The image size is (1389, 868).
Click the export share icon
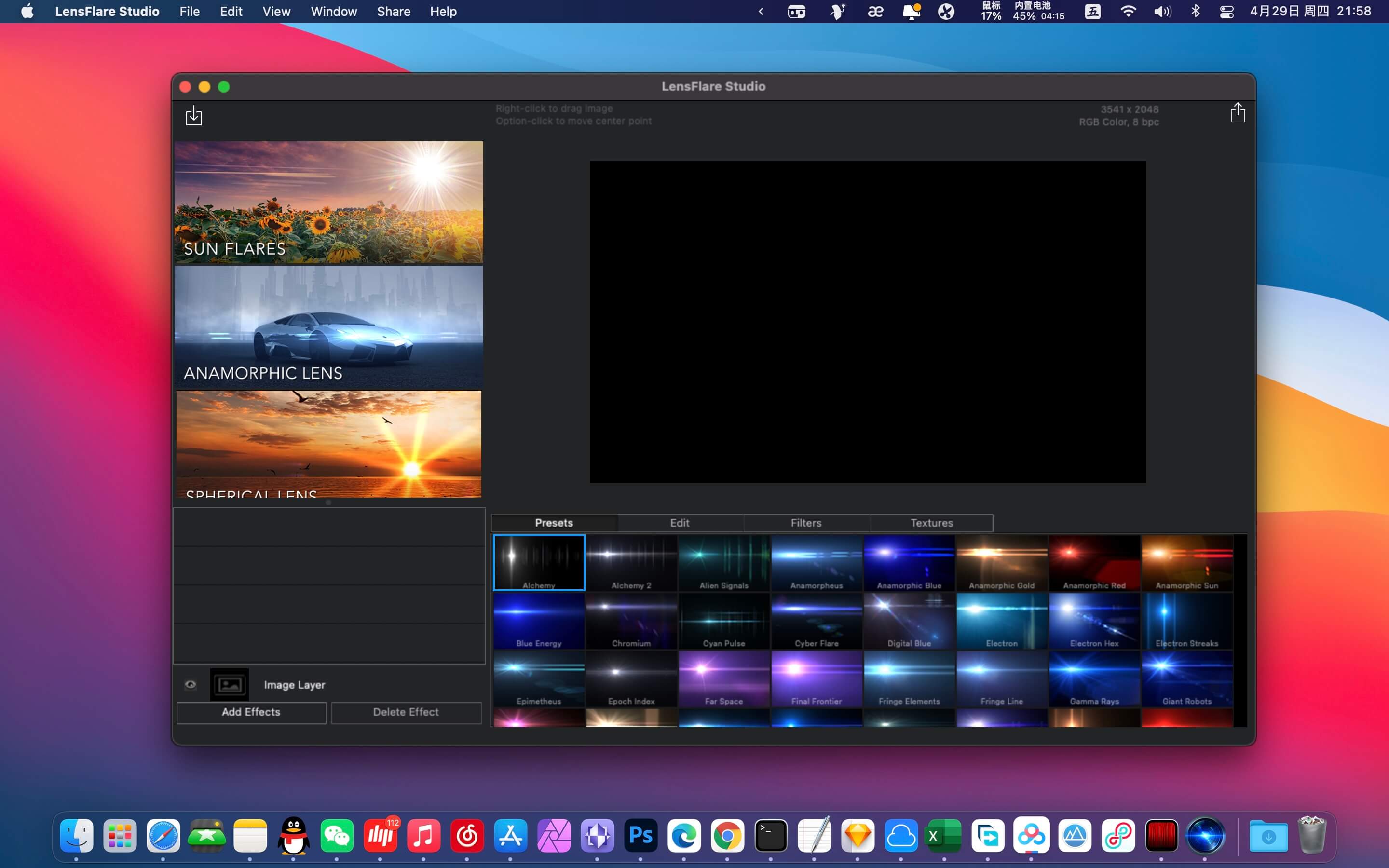[x=1238, y=112]
